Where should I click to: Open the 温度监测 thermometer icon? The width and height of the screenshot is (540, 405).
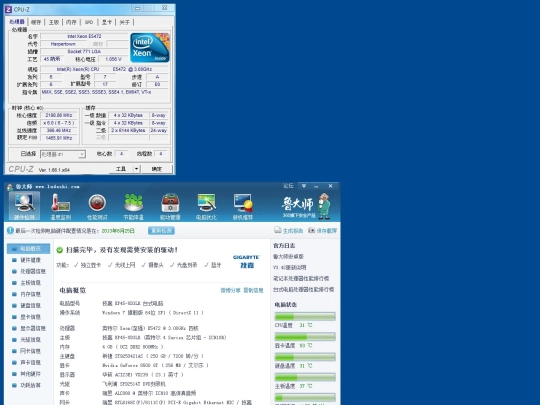(61, 202)
